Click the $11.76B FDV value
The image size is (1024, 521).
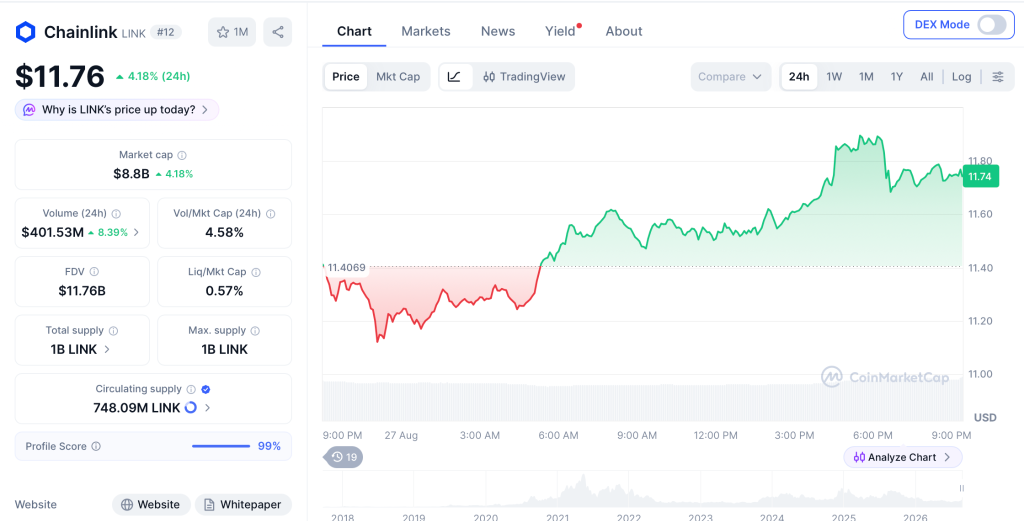point(82,291)
